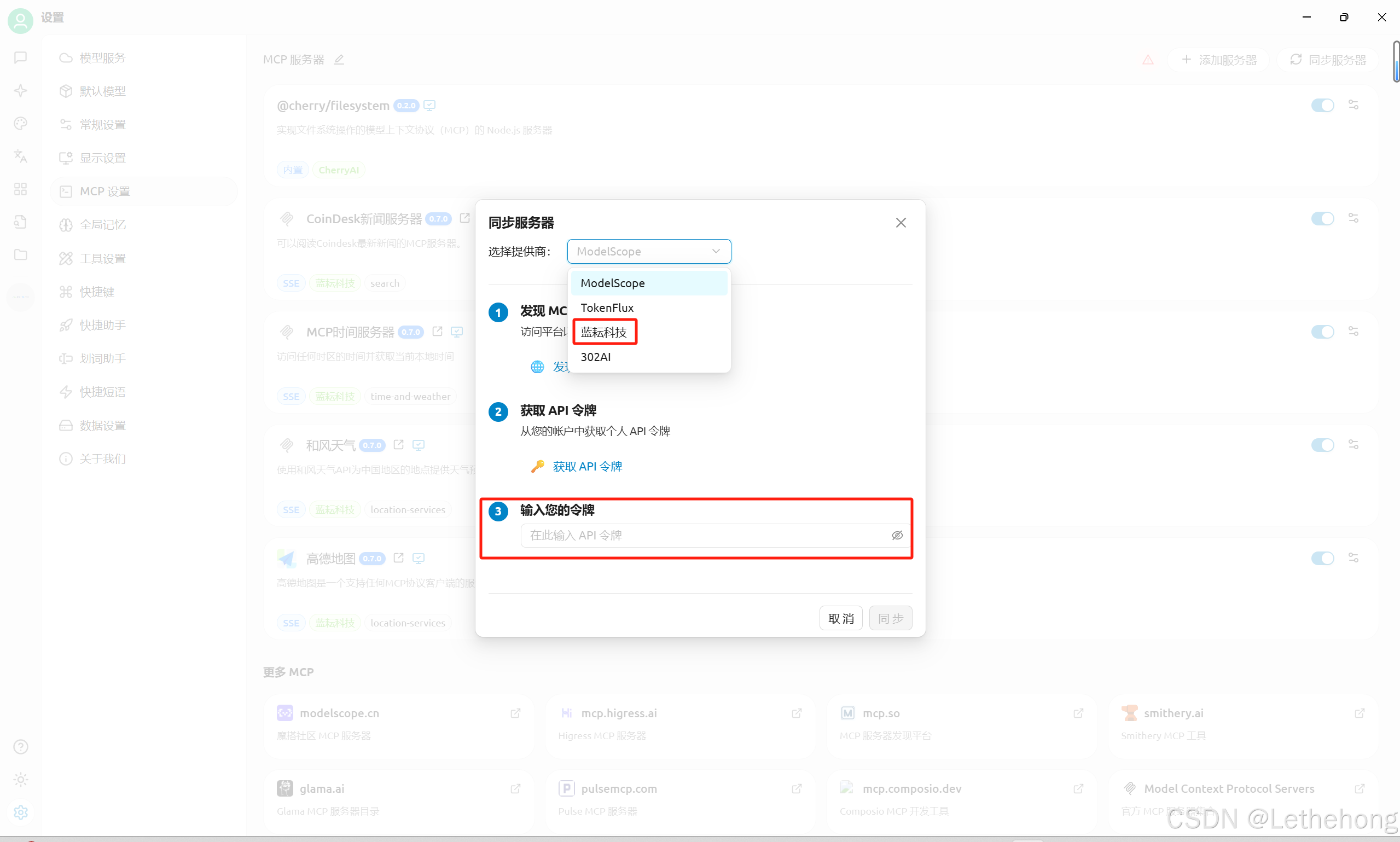The height and width of the screenshot is (842, 1400).
Task: Open 关于我们 settings section
Action: click(144, 459)
